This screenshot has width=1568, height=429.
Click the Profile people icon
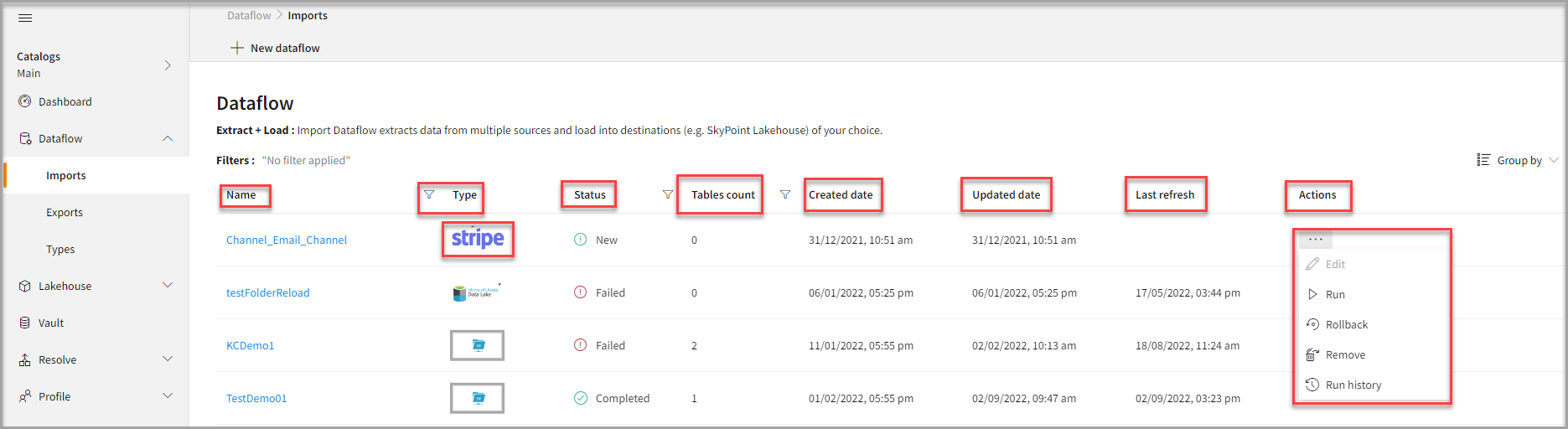click(x=25, y=396)
